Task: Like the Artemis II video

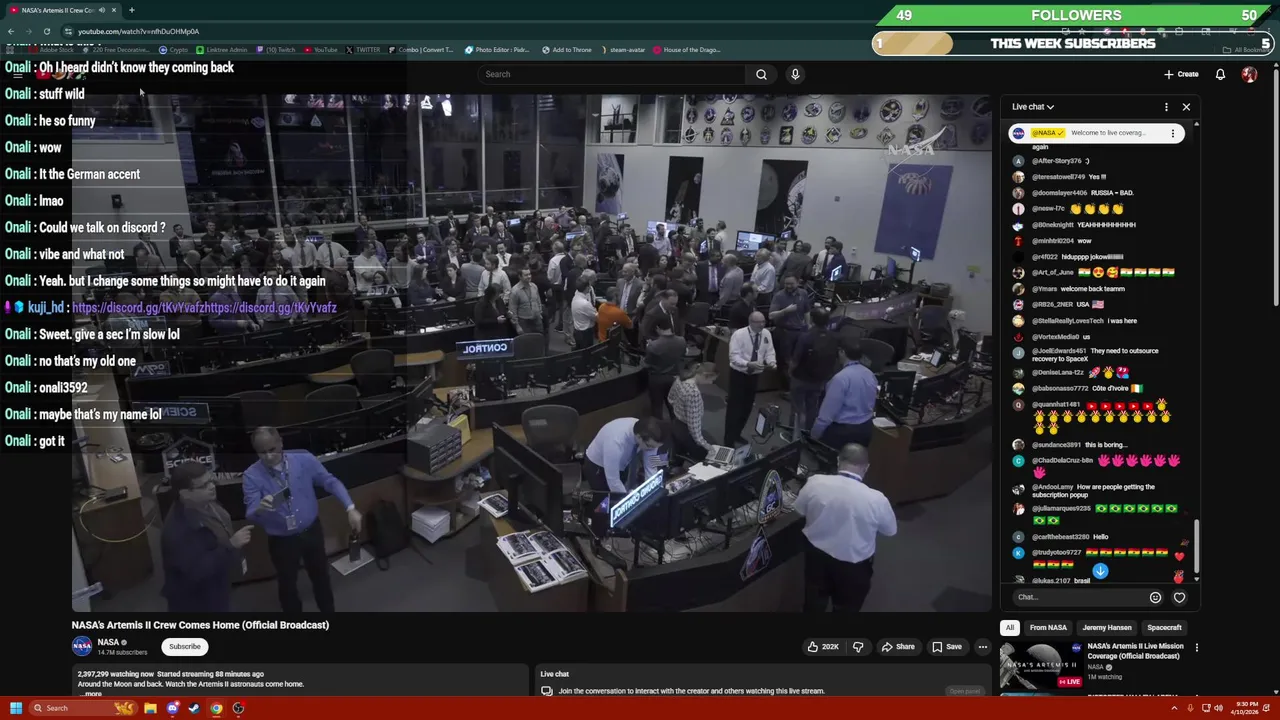Action: pyautogui.click(x=824, y=647)
